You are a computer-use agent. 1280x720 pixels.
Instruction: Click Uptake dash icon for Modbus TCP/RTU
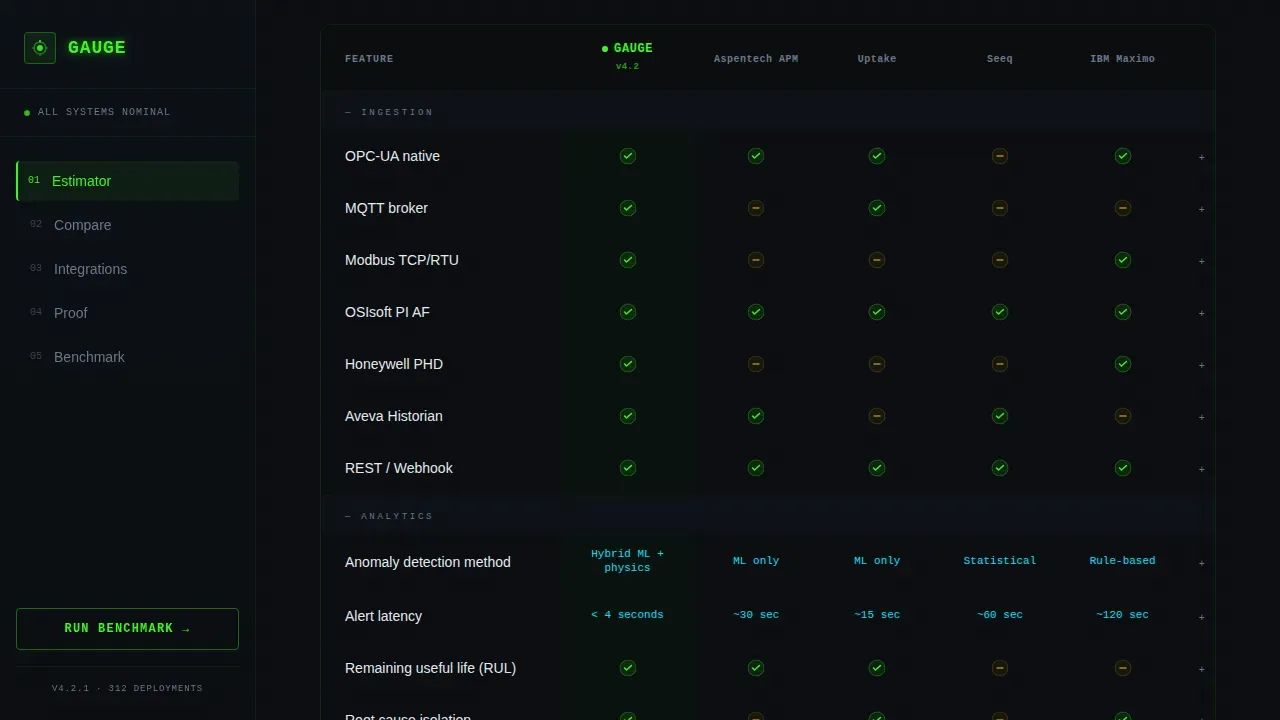pos(877,260)
